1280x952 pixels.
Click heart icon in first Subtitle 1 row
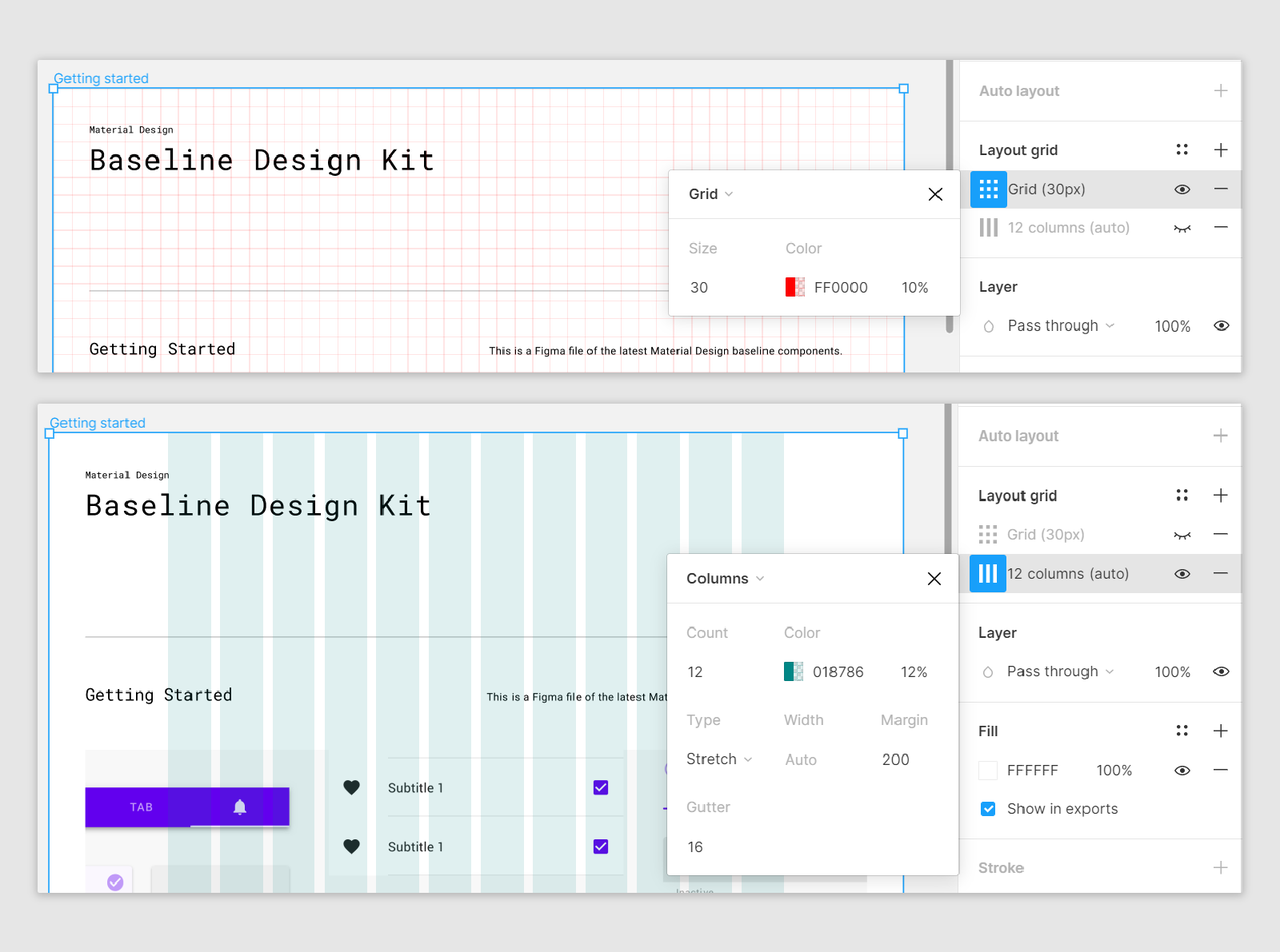coord(351,788)
